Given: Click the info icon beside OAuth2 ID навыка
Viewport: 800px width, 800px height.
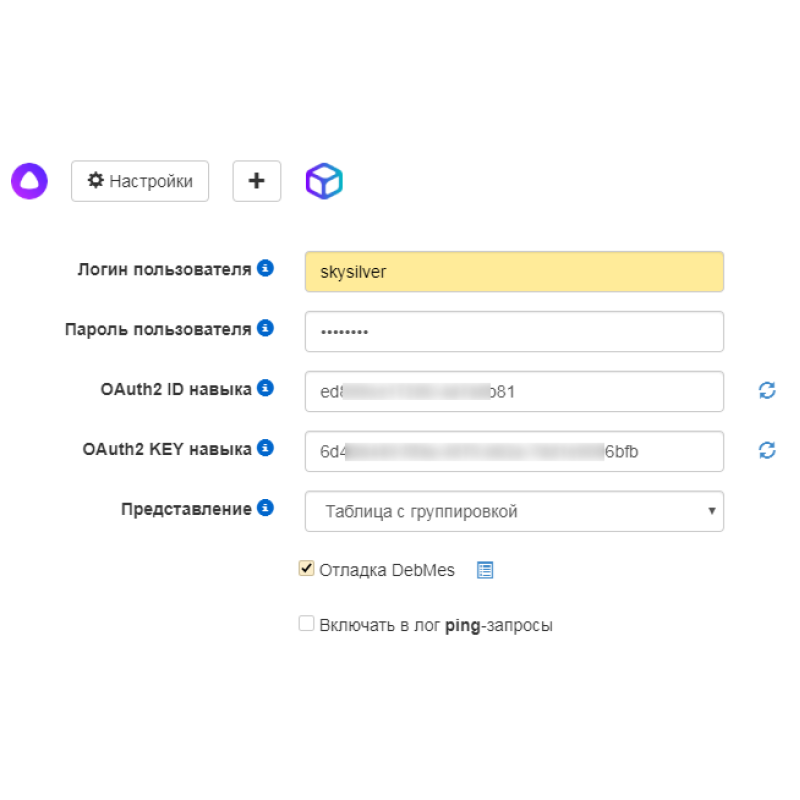Looking at the screenshot, I should (264, 388).
